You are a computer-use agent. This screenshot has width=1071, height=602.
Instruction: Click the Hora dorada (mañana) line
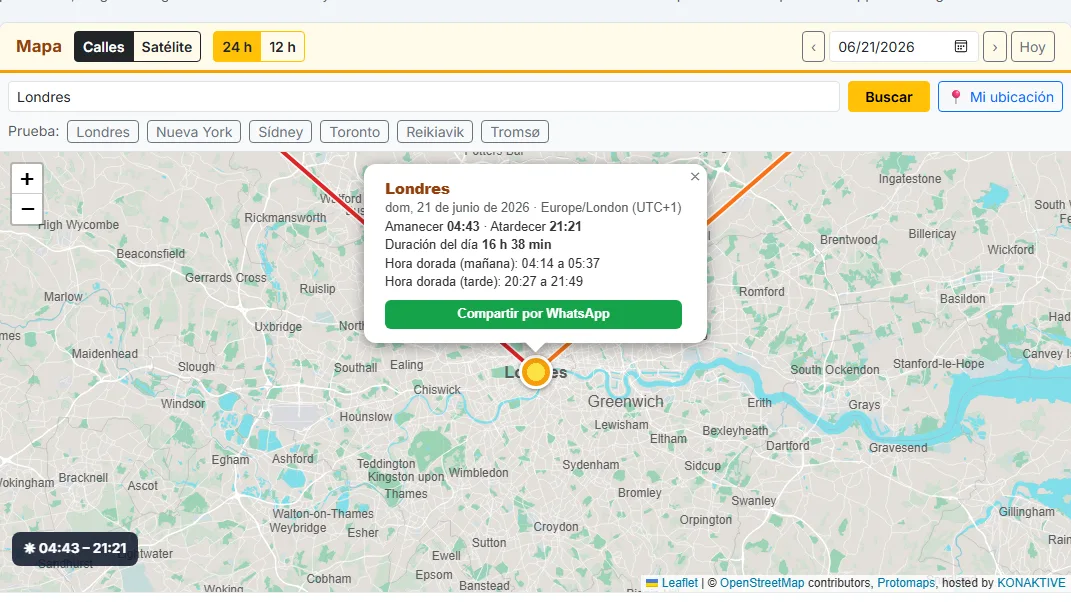coord(492,263)
